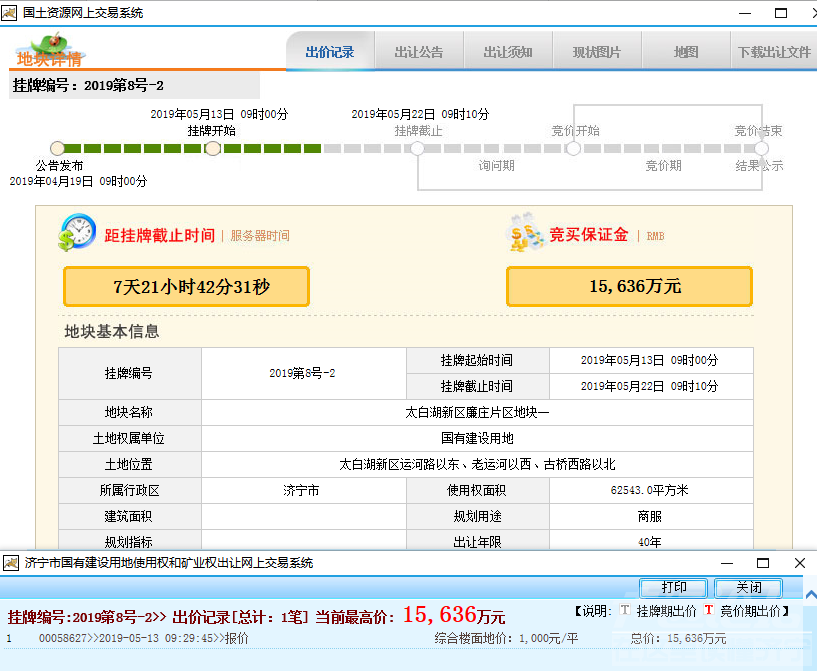This screenshot has width=817, height=671.
Task: Click the 打印 button in the bidding window
Action: click(x=673, y=588)
